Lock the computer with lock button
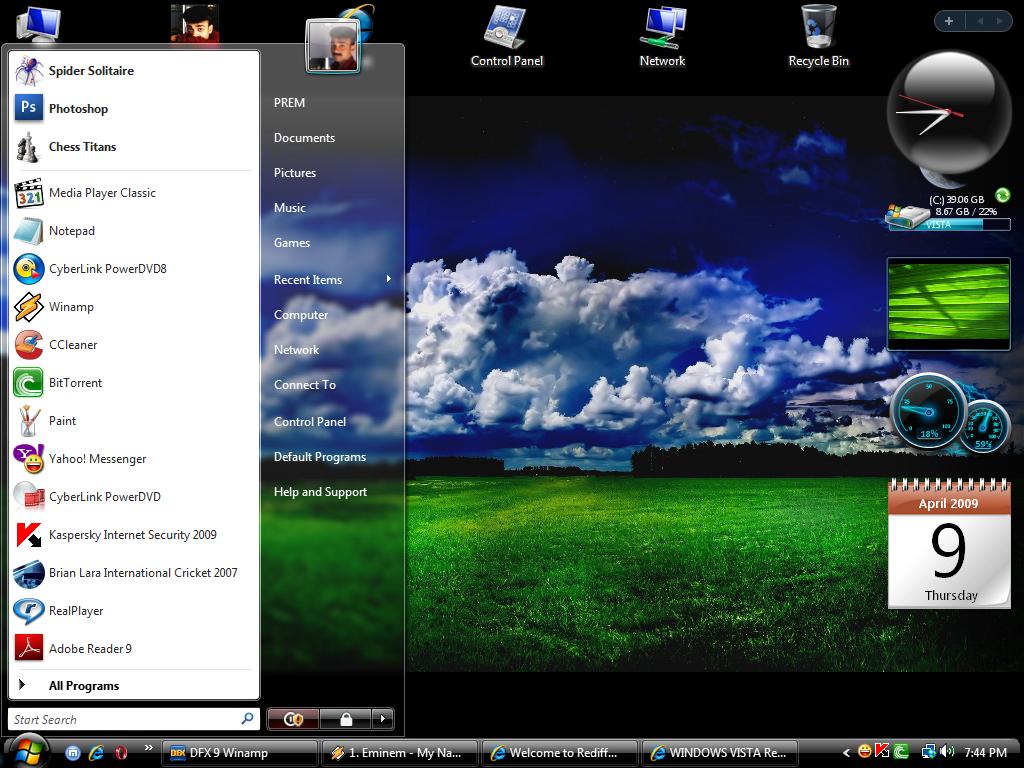 (x=345, y=719)
